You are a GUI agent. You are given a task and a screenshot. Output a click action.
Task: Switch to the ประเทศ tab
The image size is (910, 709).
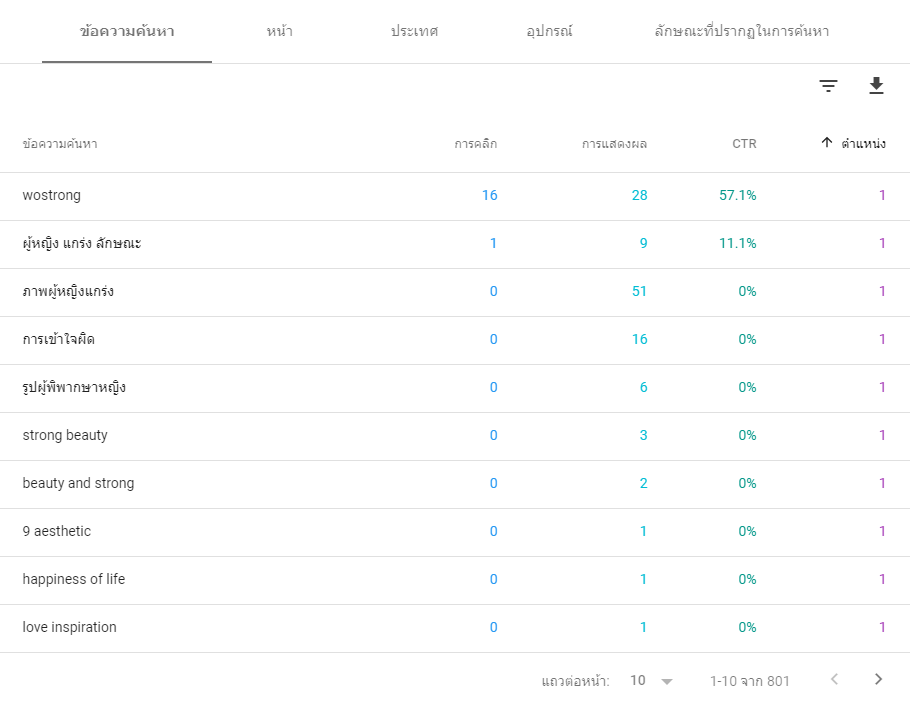(x=414, y=31)
